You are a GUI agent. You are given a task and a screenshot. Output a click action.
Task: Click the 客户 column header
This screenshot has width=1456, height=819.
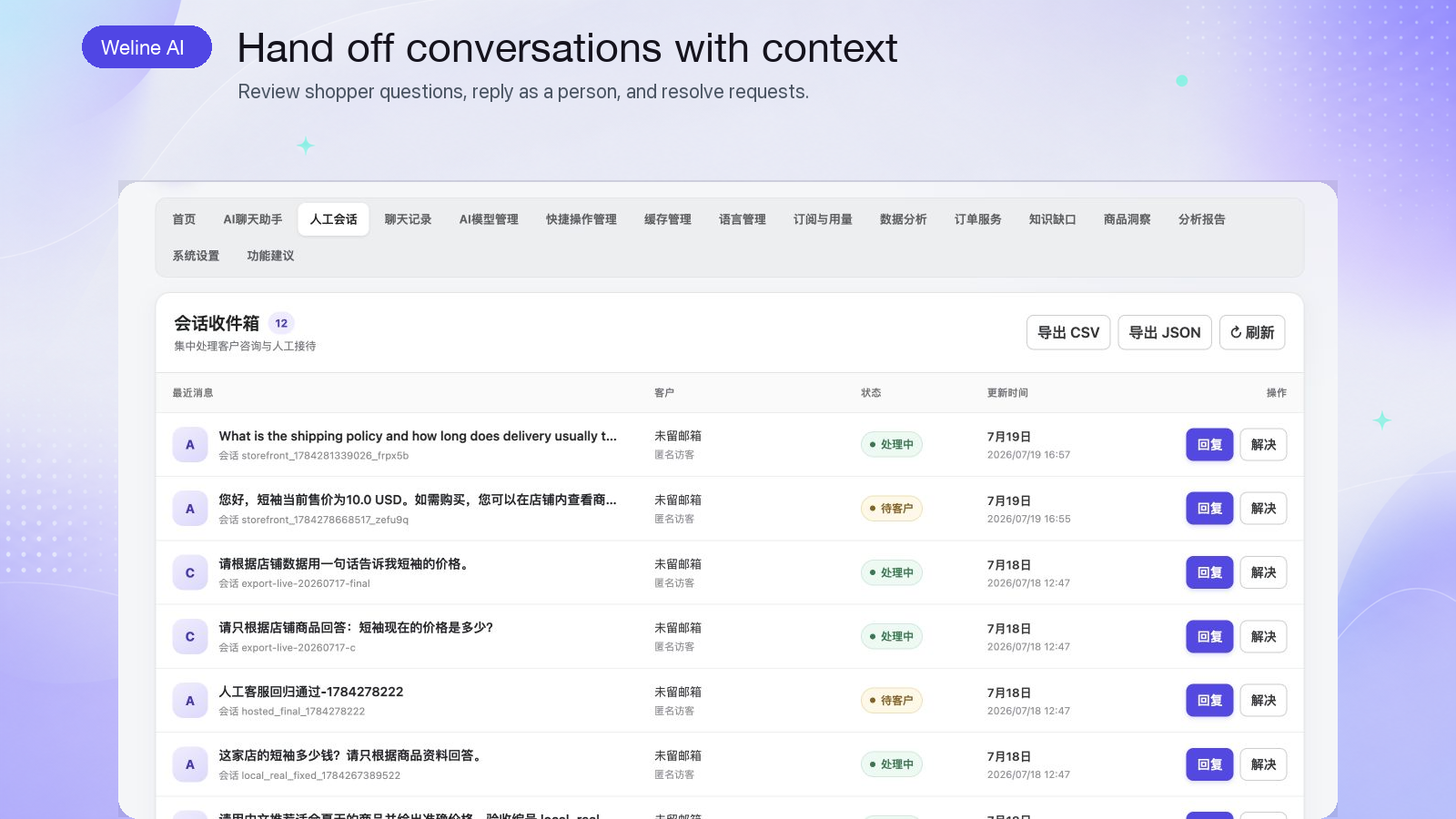click(x=664, y=393)
